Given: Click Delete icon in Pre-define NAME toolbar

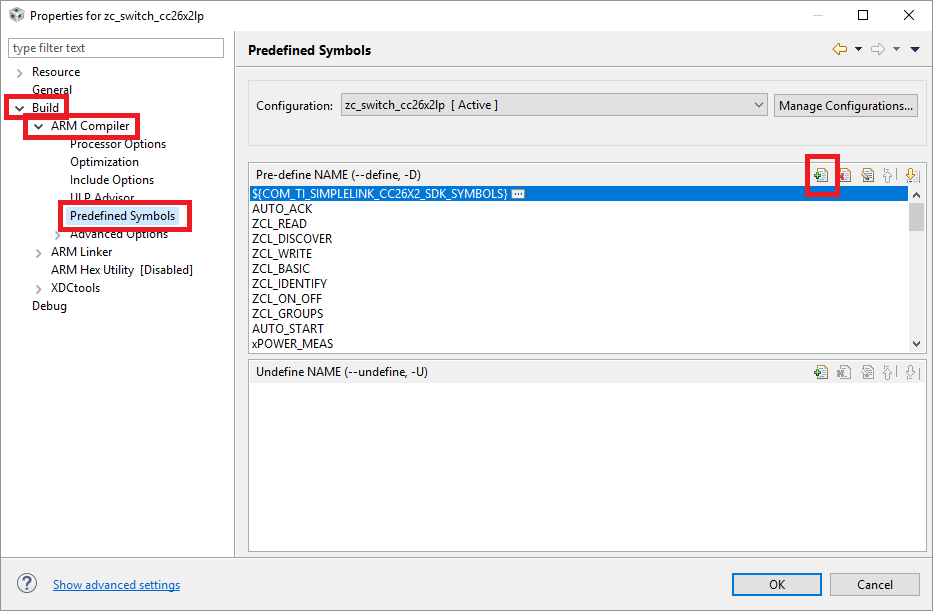Looking at the screenshot, I should 844,175.
